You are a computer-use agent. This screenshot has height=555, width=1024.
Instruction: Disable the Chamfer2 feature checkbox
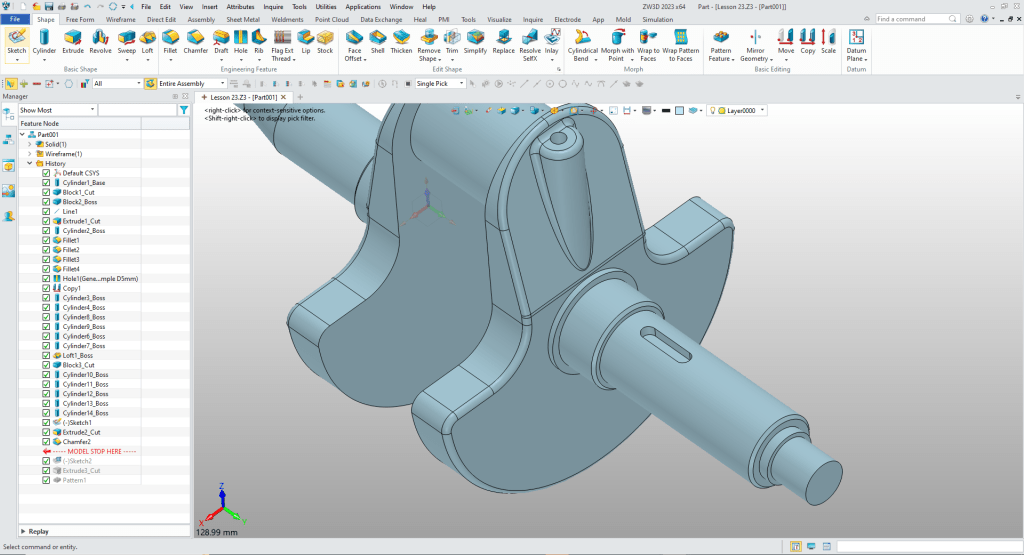[x=46, y=442]
